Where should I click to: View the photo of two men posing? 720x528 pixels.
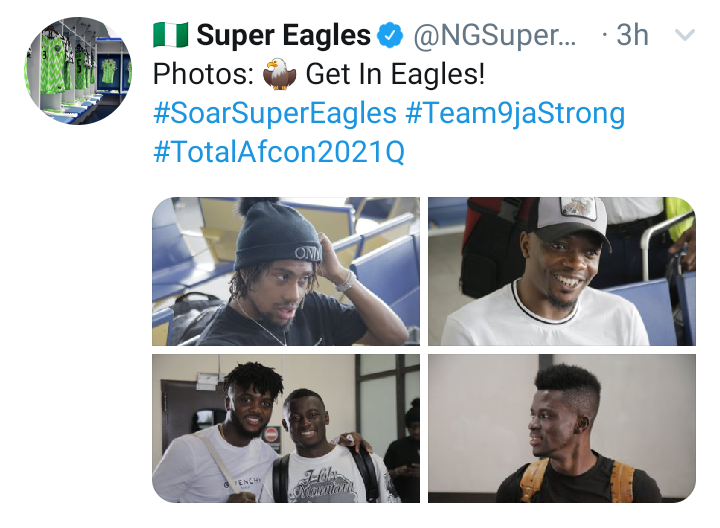click(286, 428)
